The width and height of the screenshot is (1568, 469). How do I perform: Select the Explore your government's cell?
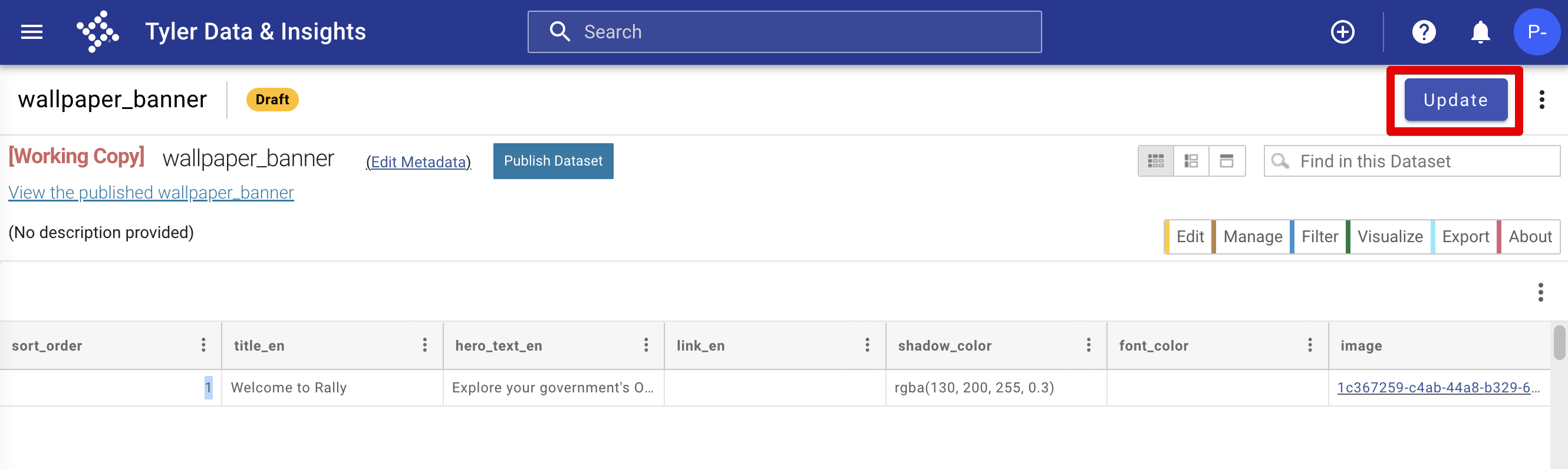[x=554, y=388]
